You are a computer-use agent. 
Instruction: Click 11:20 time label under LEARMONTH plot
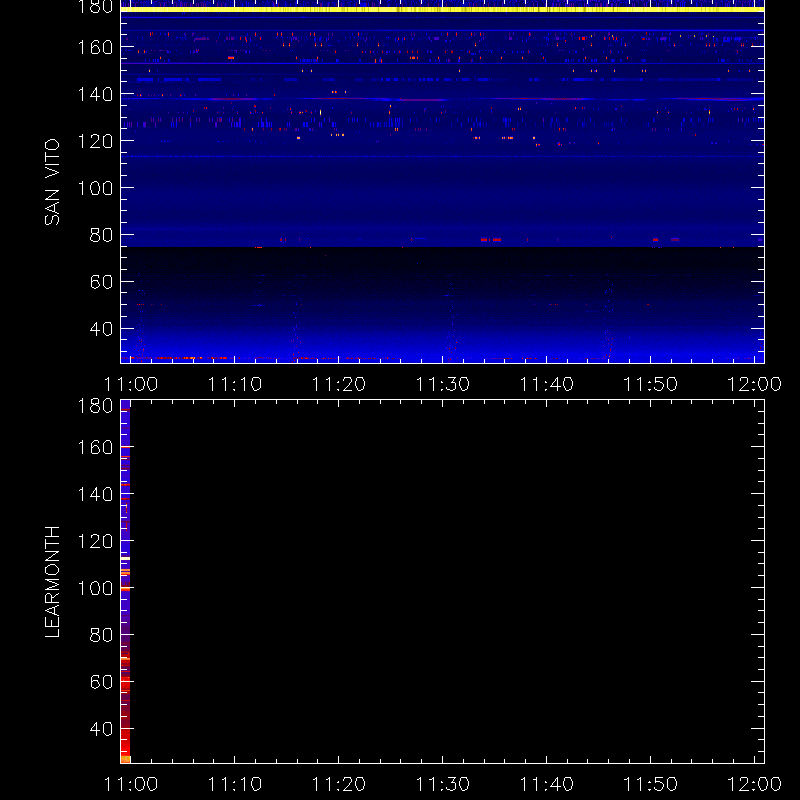(339, 784)
